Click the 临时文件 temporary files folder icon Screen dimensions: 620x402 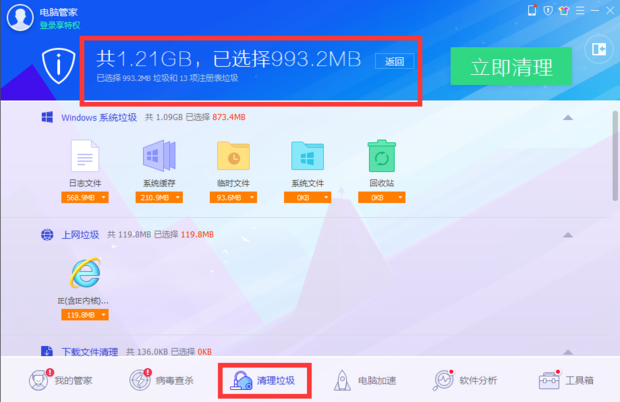[x=232, y=156]
